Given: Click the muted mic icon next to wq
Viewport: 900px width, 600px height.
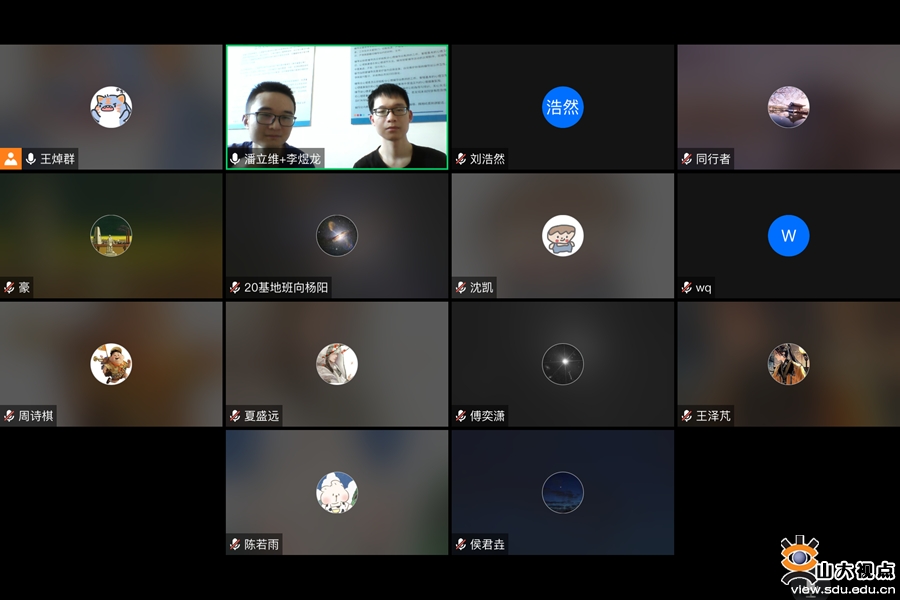Looking at the screenshot, I should [687, 288].
